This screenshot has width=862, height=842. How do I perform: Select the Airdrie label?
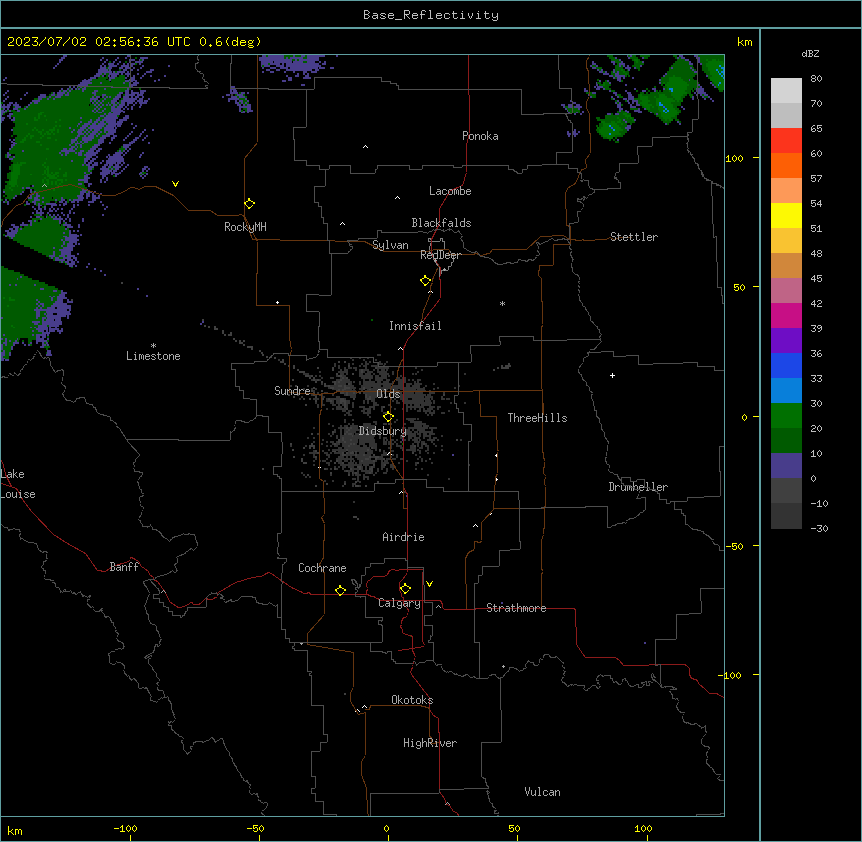tap(404, 537)
